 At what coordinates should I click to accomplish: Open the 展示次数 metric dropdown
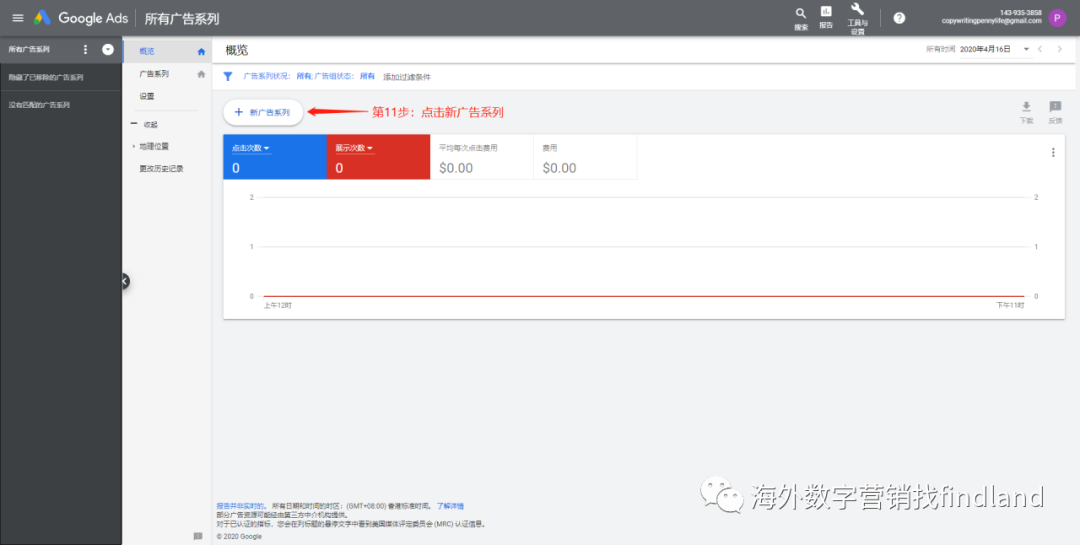tap(354, 148)
